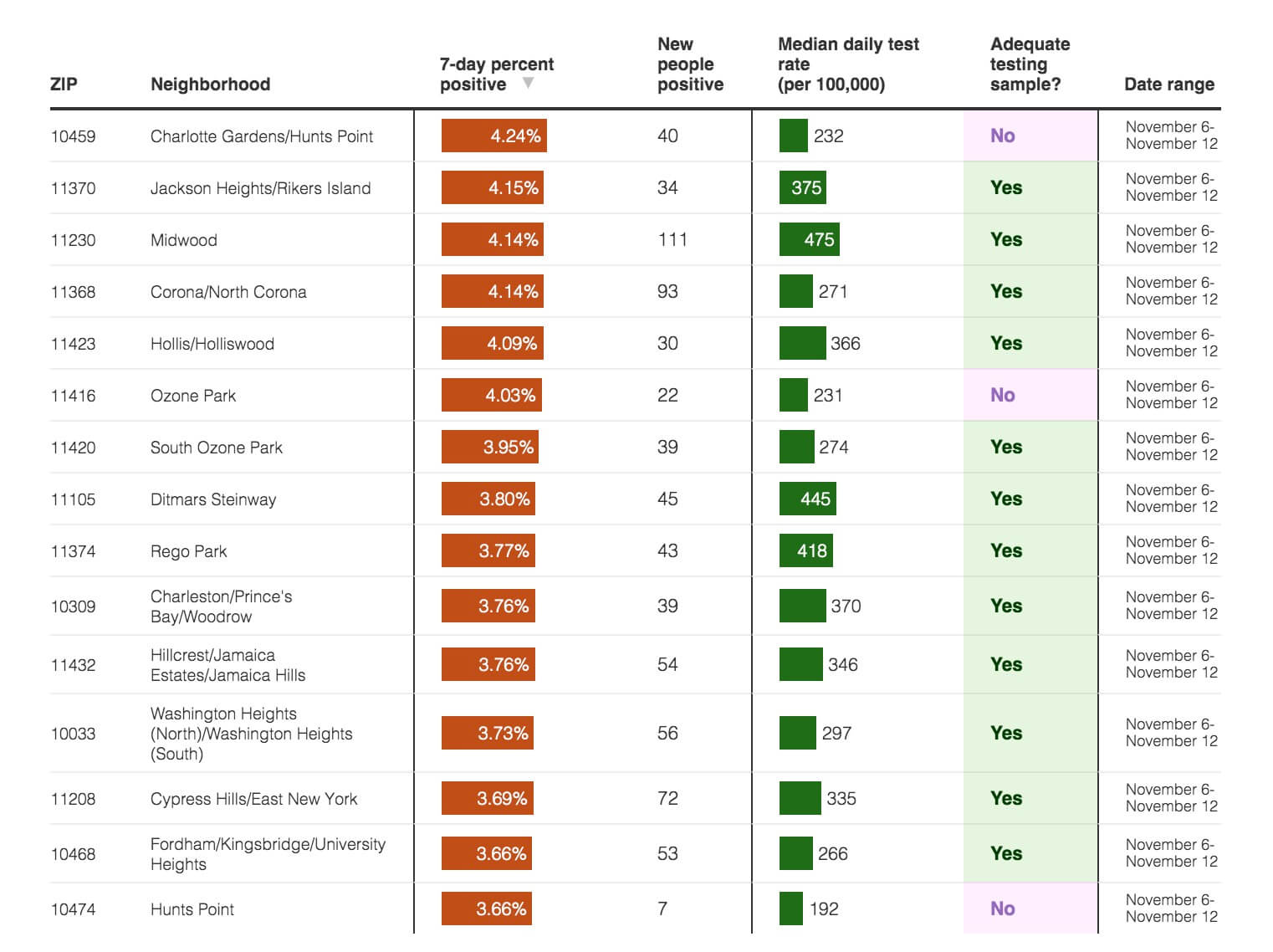Click the No cell for Ozone Park
Viewport: 1273px width, 952px height.
tap(1003, 395)
